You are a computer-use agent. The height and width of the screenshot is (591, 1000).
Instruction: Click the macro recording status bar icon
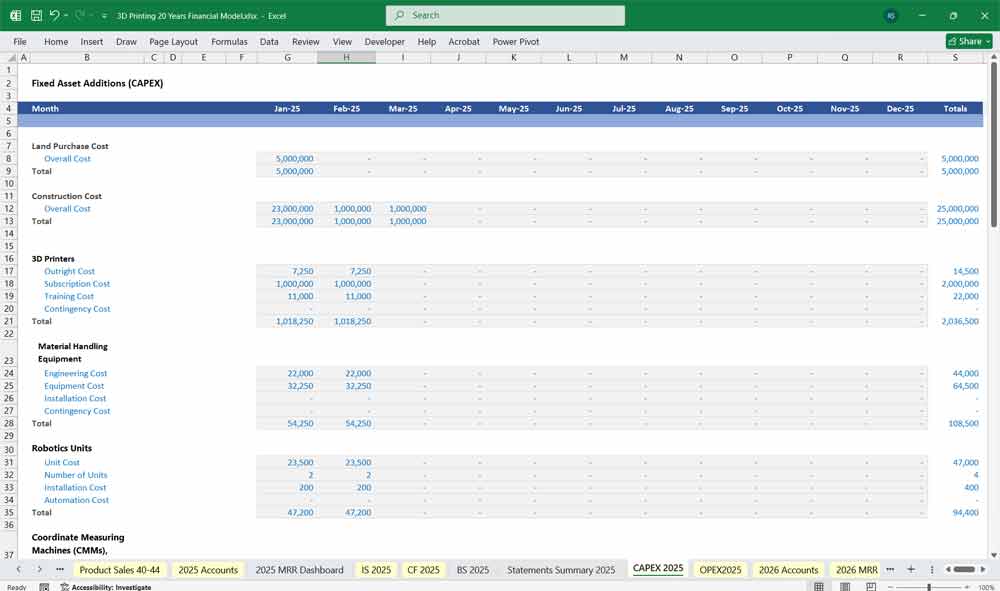click(x=45, y=587)
